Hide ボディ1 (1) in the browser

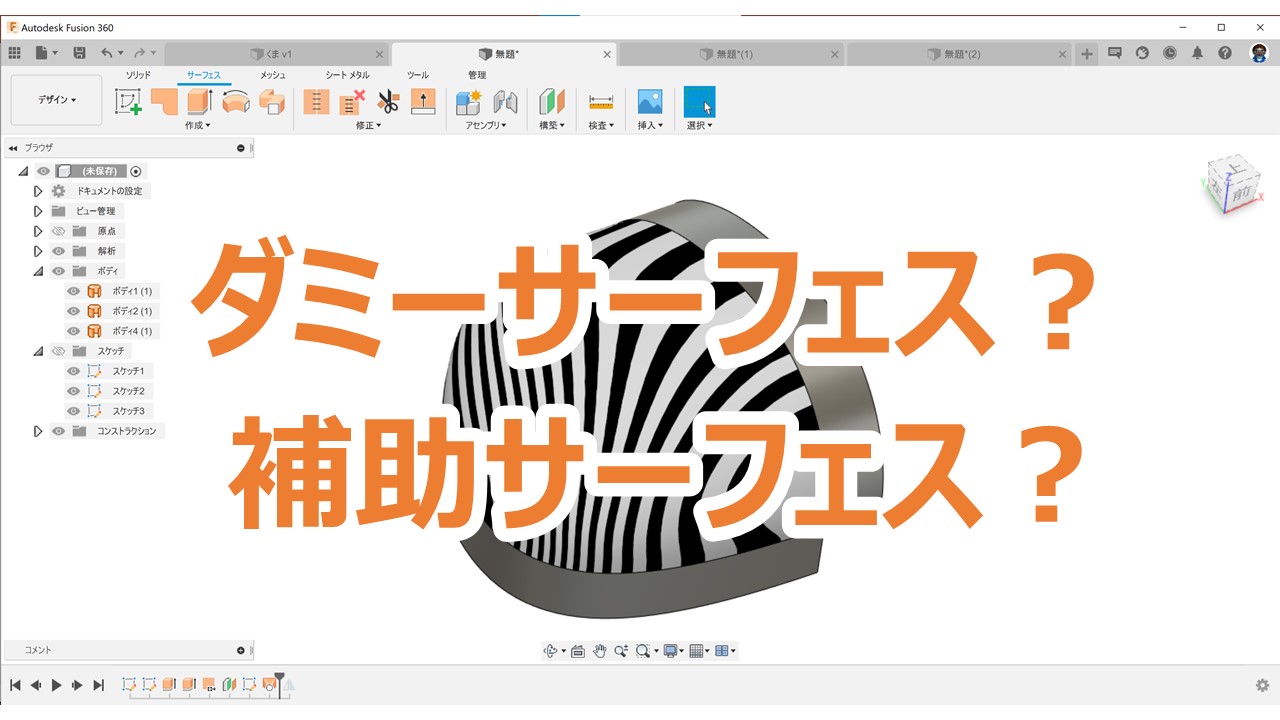[x=73, y=291]
